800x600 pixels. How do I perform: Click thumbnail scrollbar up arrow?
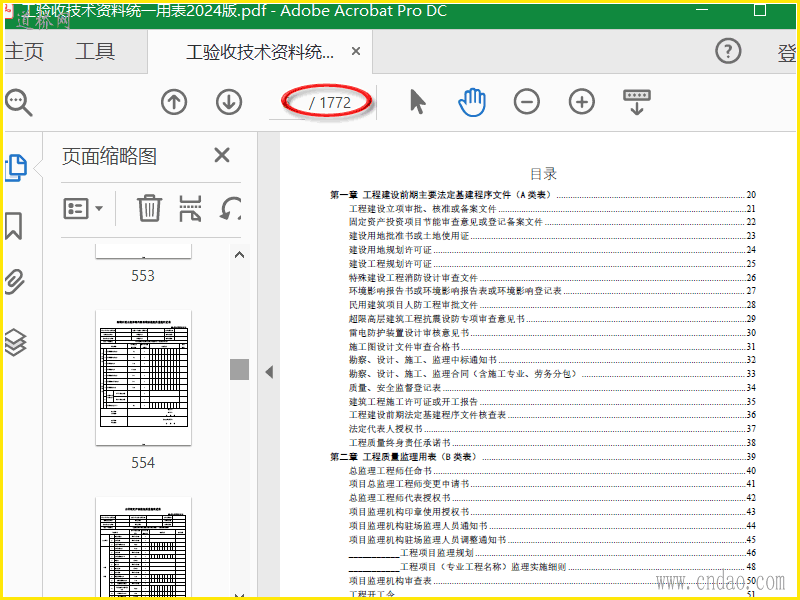pyautogui.click(x=239, y=255)
